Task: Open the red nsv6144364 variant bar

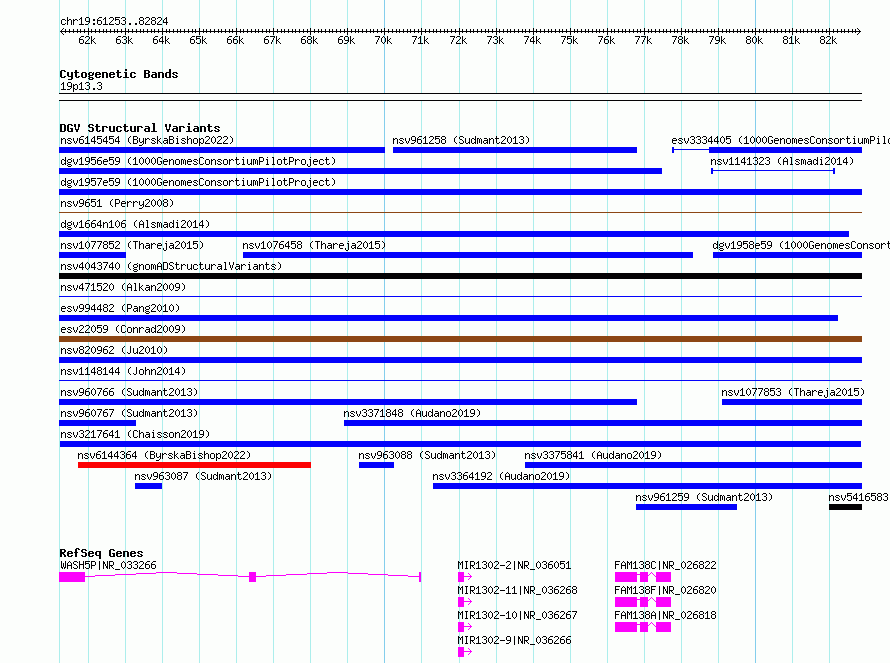Action: point(194,465)
